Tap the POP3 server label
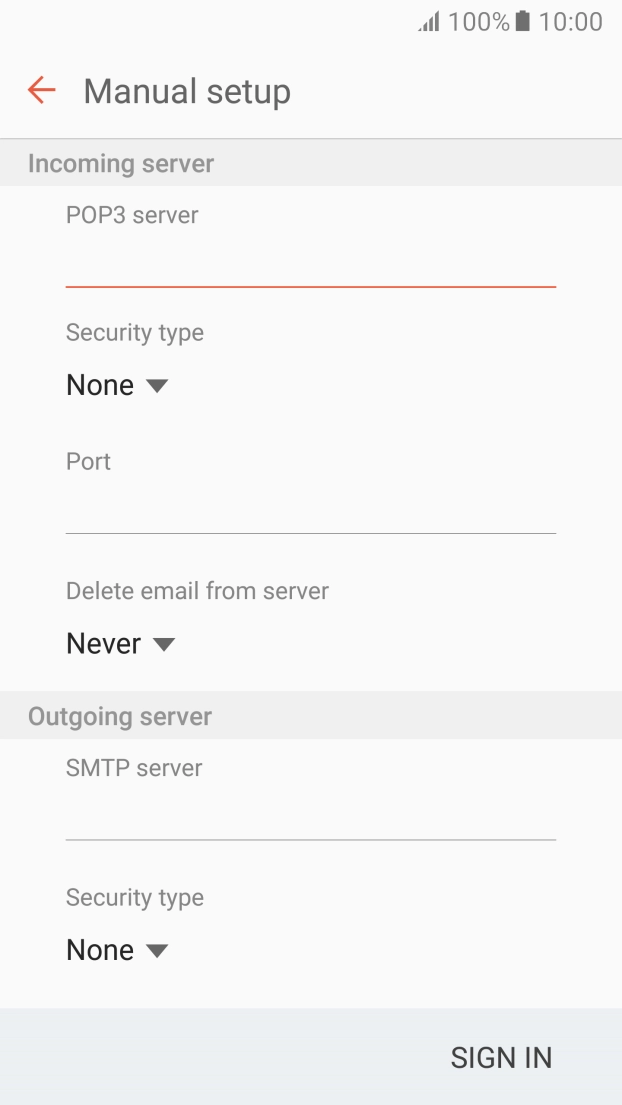622x1105 pixels. (x=132, y=215)
